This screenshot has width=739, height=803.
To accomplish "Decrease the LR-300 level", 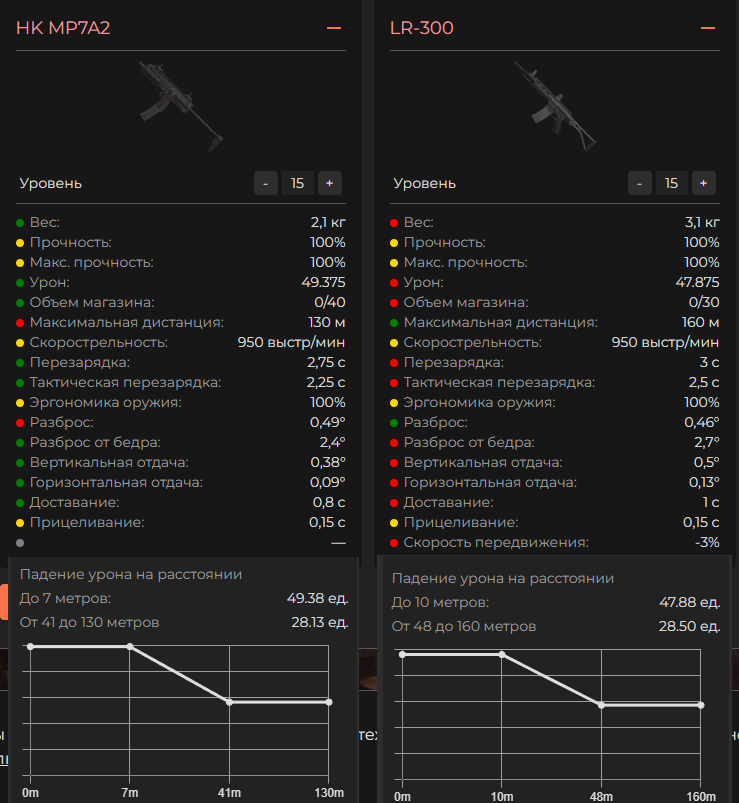I will 640,183.
